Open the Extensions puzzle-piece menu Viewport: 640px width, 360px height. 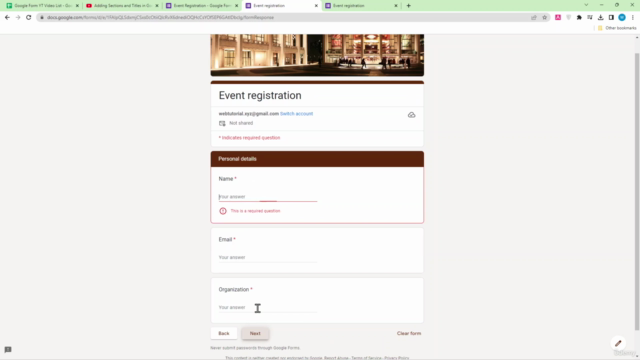coord(579,18)
